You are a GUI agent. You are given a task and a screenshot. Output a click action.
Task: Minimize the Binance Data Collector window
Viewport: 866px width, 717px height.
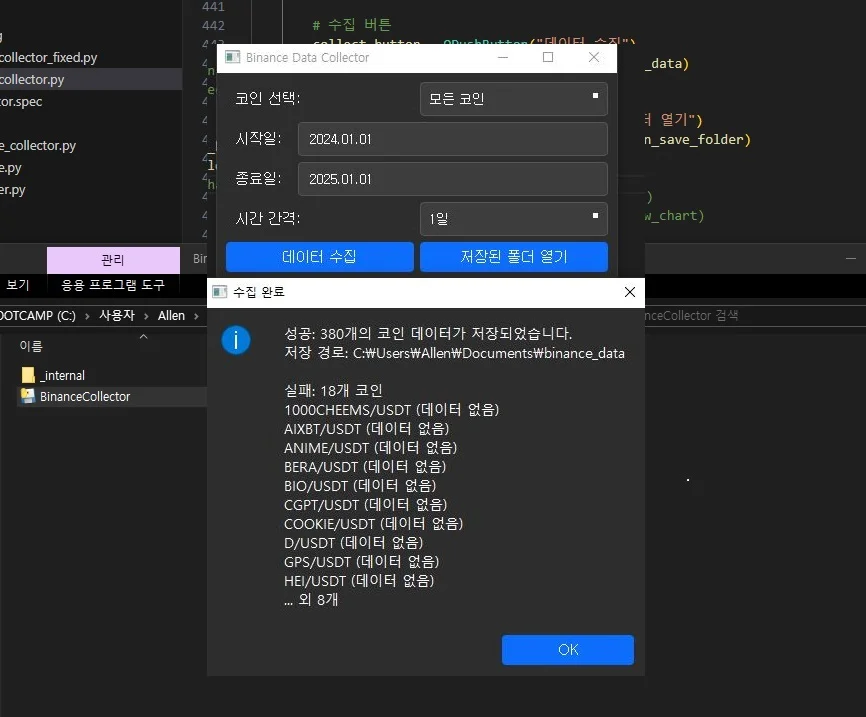point(503,57)
